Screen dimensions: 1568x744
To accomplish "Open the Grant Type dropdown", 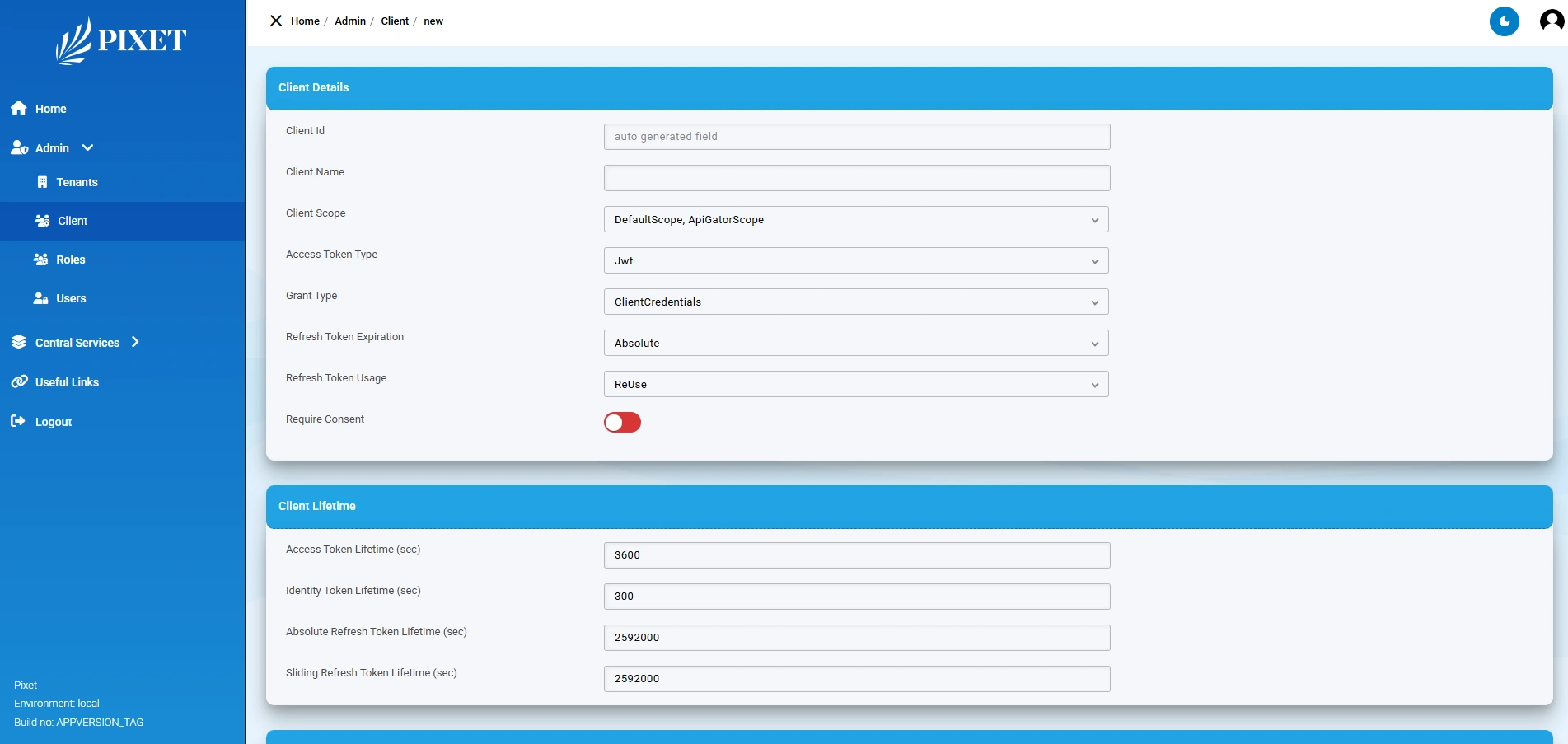I will tap(855, 302).
